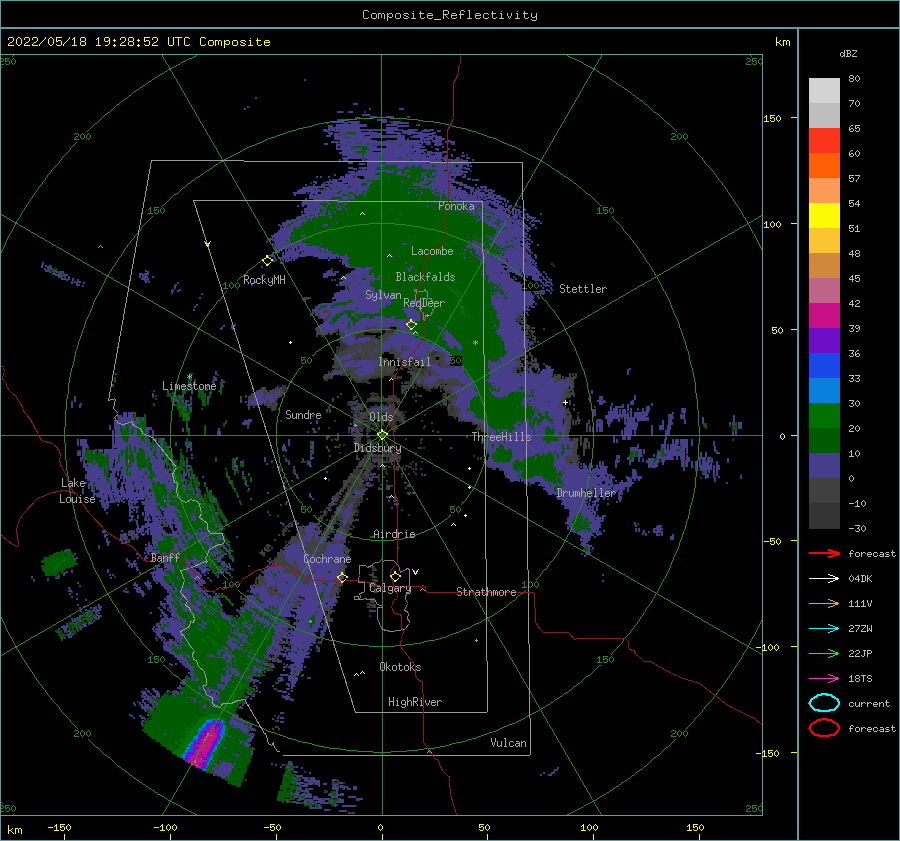Click the orange 111V arrow icon

click(824, 603)
